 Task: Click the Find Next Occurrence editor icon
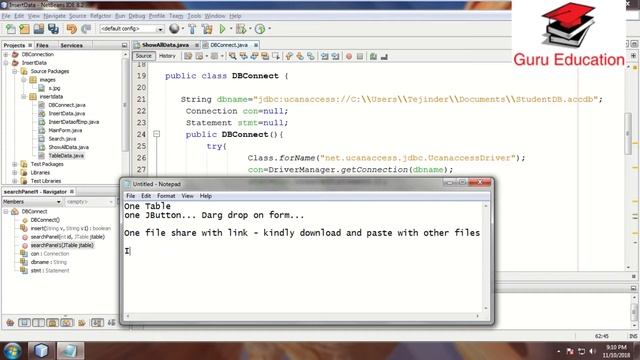254,56
